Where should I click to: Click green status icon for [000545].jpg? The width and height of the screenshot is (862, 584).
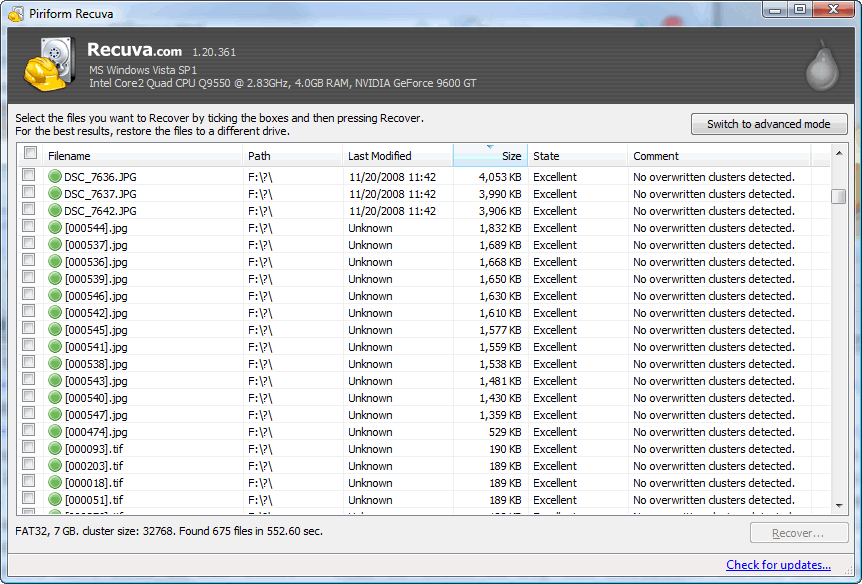54,330
